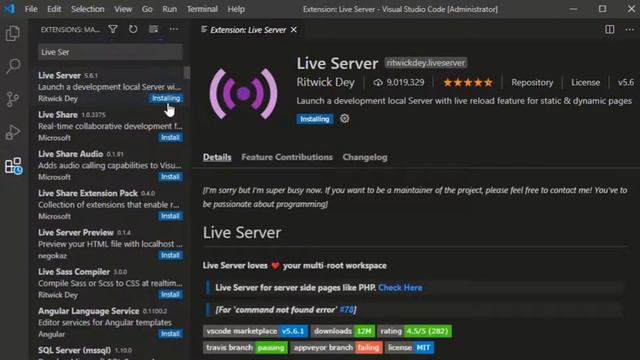Image resolution: width=640 pixels, height=360 pixels.
Task: Click the travis branch passing badge
Action: (x=245, y=348)
